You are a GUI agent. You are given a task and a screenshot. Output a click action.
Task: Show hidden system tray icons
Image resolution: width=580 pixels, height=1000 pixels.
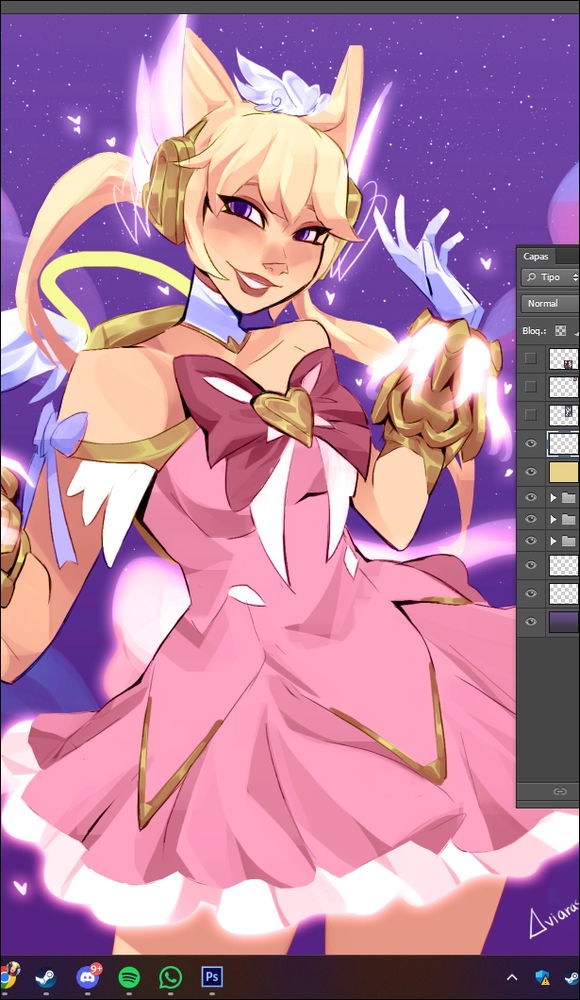pos(512,977)
